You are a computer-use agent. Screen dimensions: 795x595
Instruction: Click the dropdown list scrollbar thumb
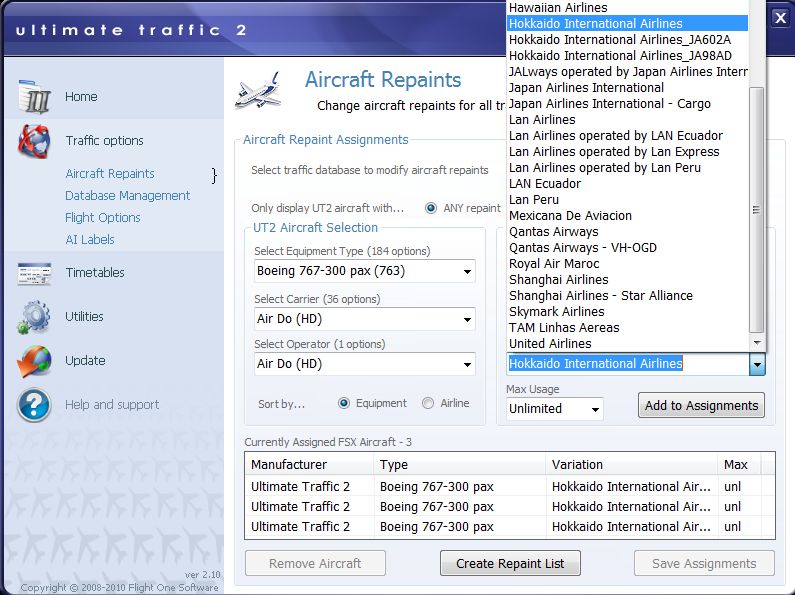pos(756,210)
